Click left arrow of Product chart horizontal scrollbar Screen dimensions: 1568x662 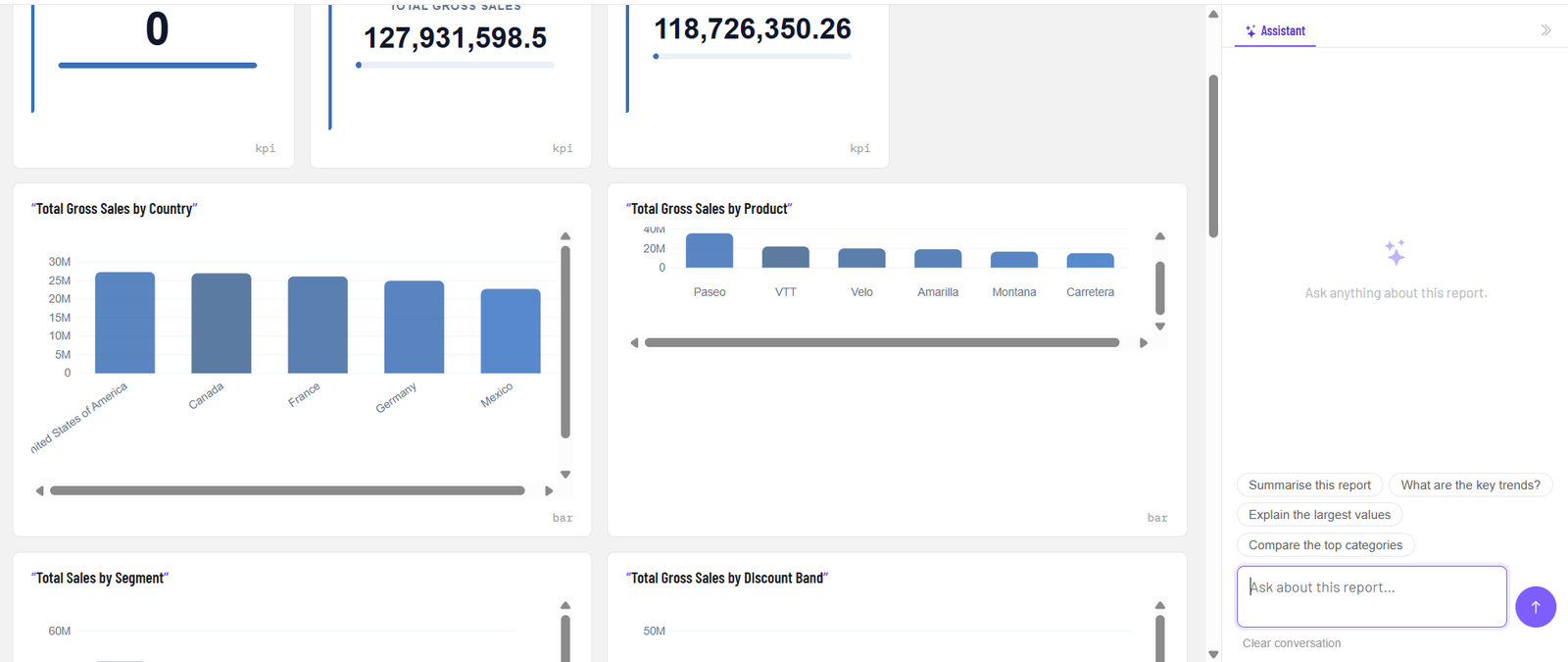click(634, 342)
